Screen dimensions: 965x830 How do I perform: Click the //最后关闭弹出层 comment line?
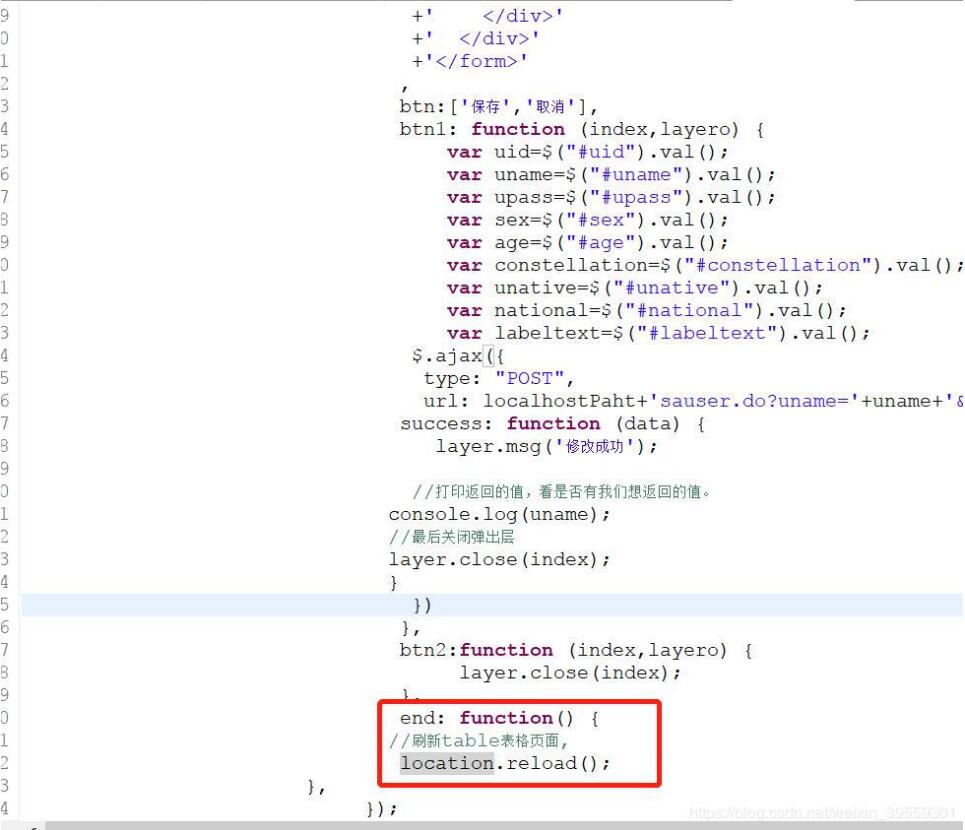(452, 537)
